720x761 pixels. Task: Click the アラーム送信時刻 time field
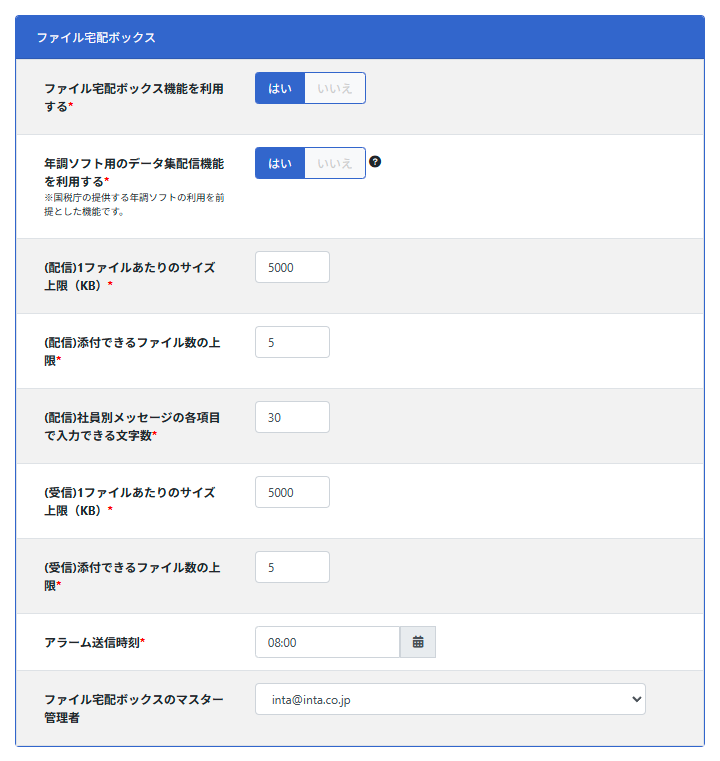coord(327,642)
